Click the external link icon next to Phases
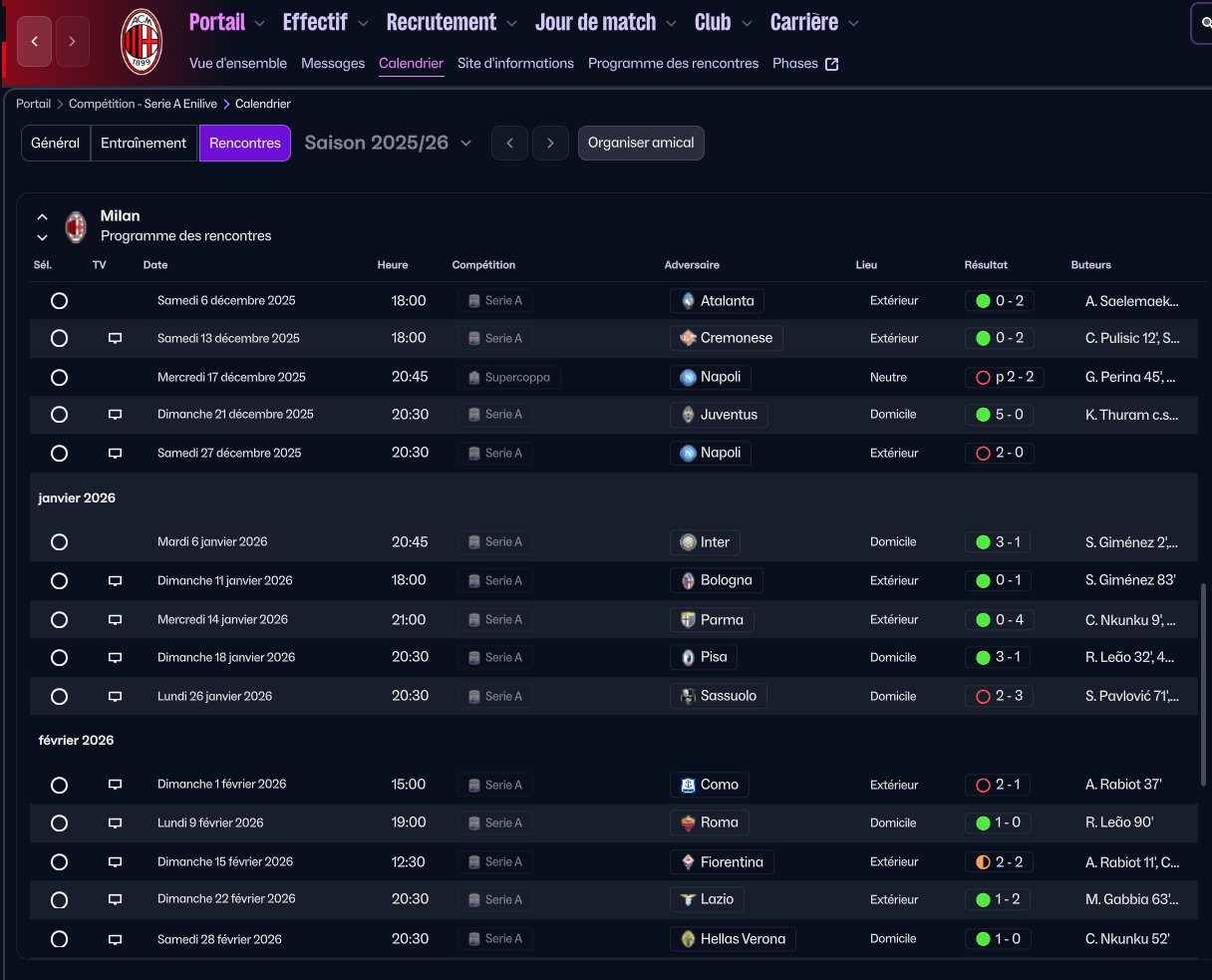The image size is (1212, 980). coord(831,64)
